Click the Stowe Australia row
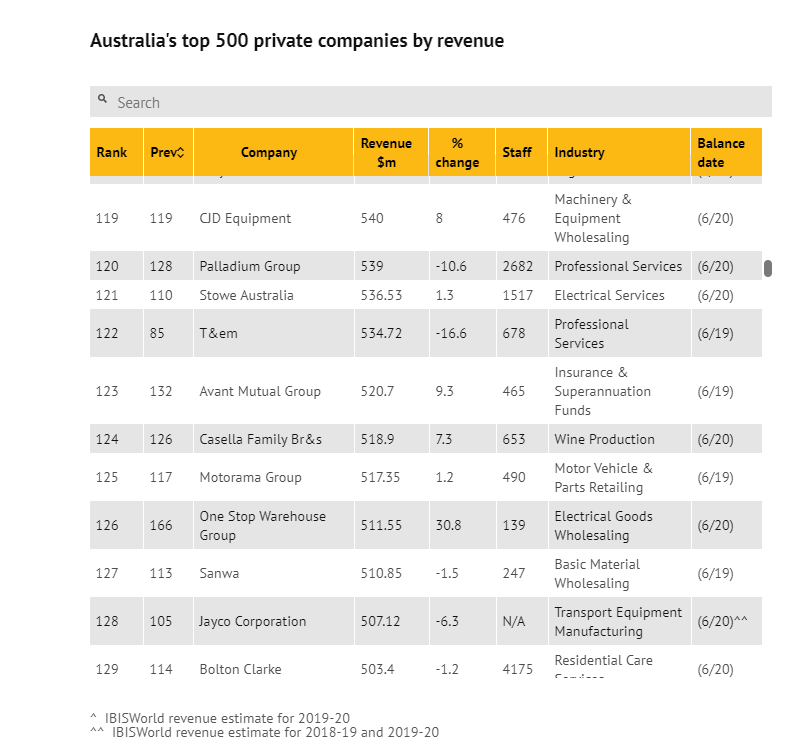Screen dimensions: 788x753 point(247,295)
